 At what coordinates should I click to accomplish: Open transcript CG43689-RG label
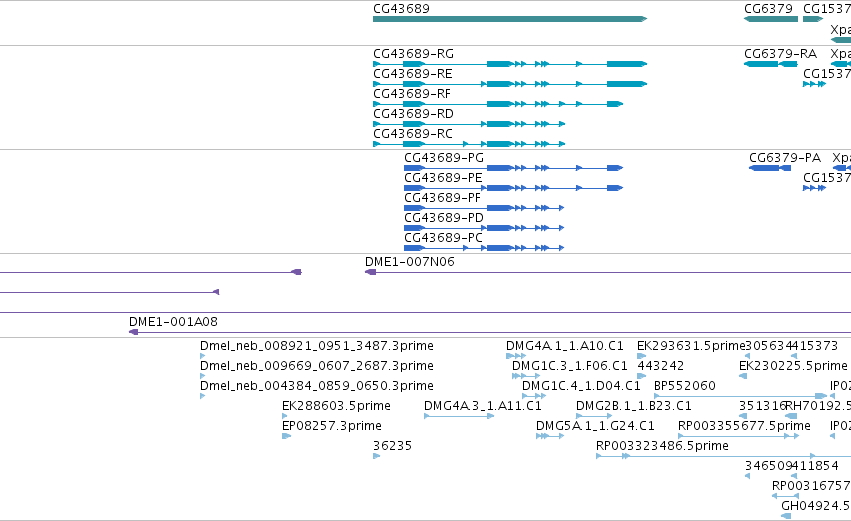click(x=413, y=54)
